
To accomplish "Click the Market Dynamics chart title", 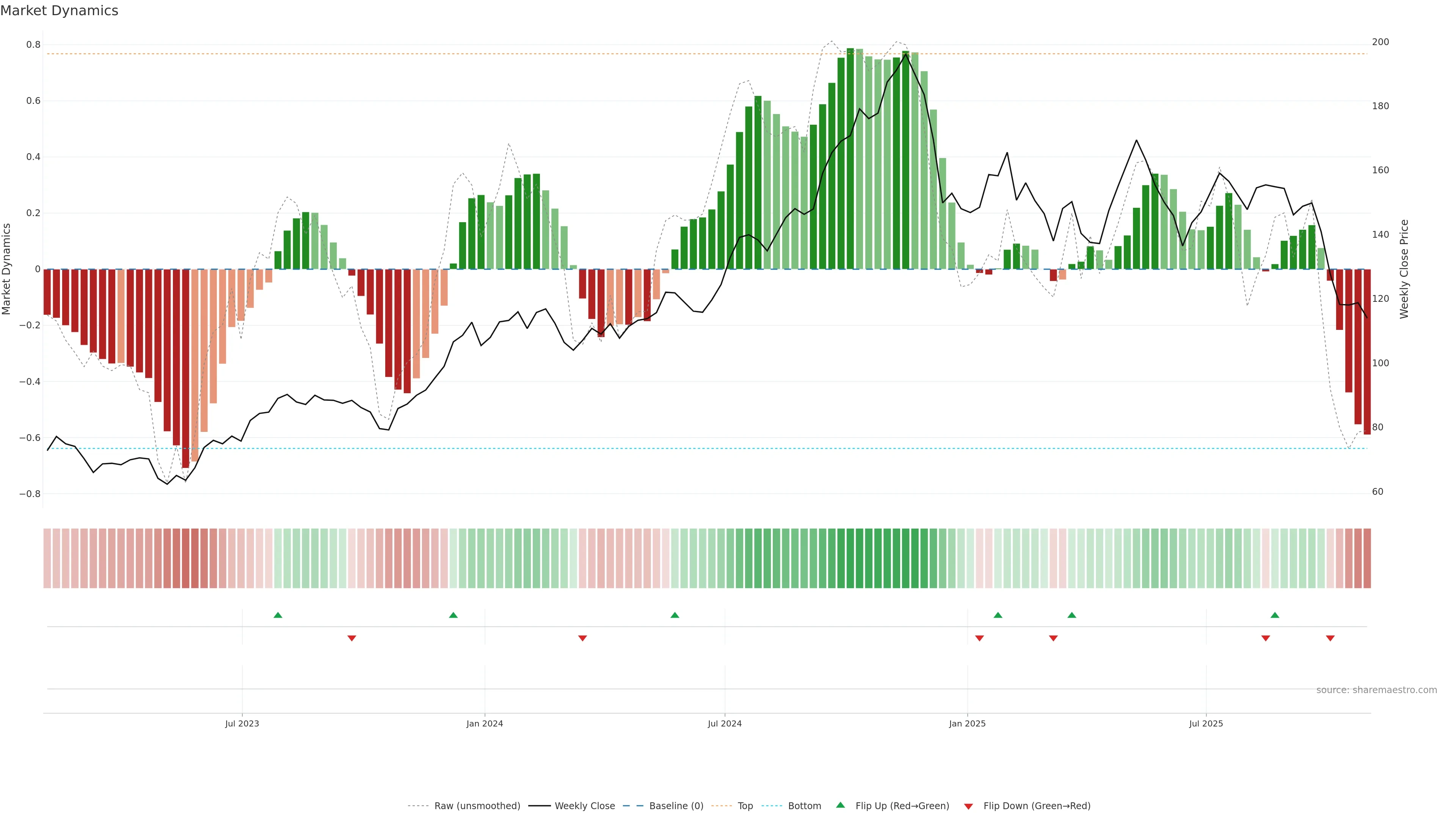I will [60, 11].
